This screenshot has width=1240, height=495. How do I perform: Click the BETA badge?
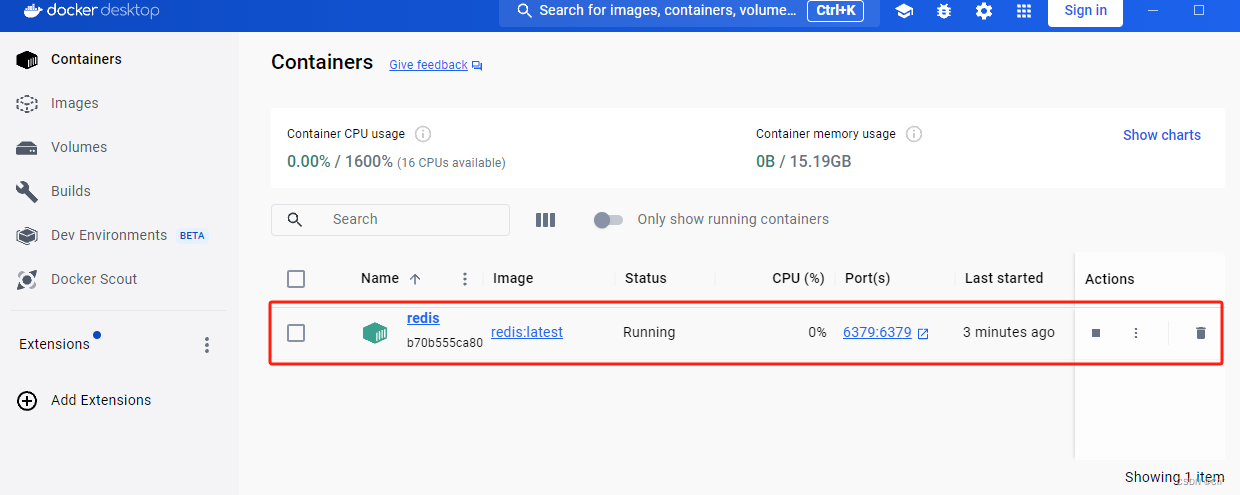[192, 236]
